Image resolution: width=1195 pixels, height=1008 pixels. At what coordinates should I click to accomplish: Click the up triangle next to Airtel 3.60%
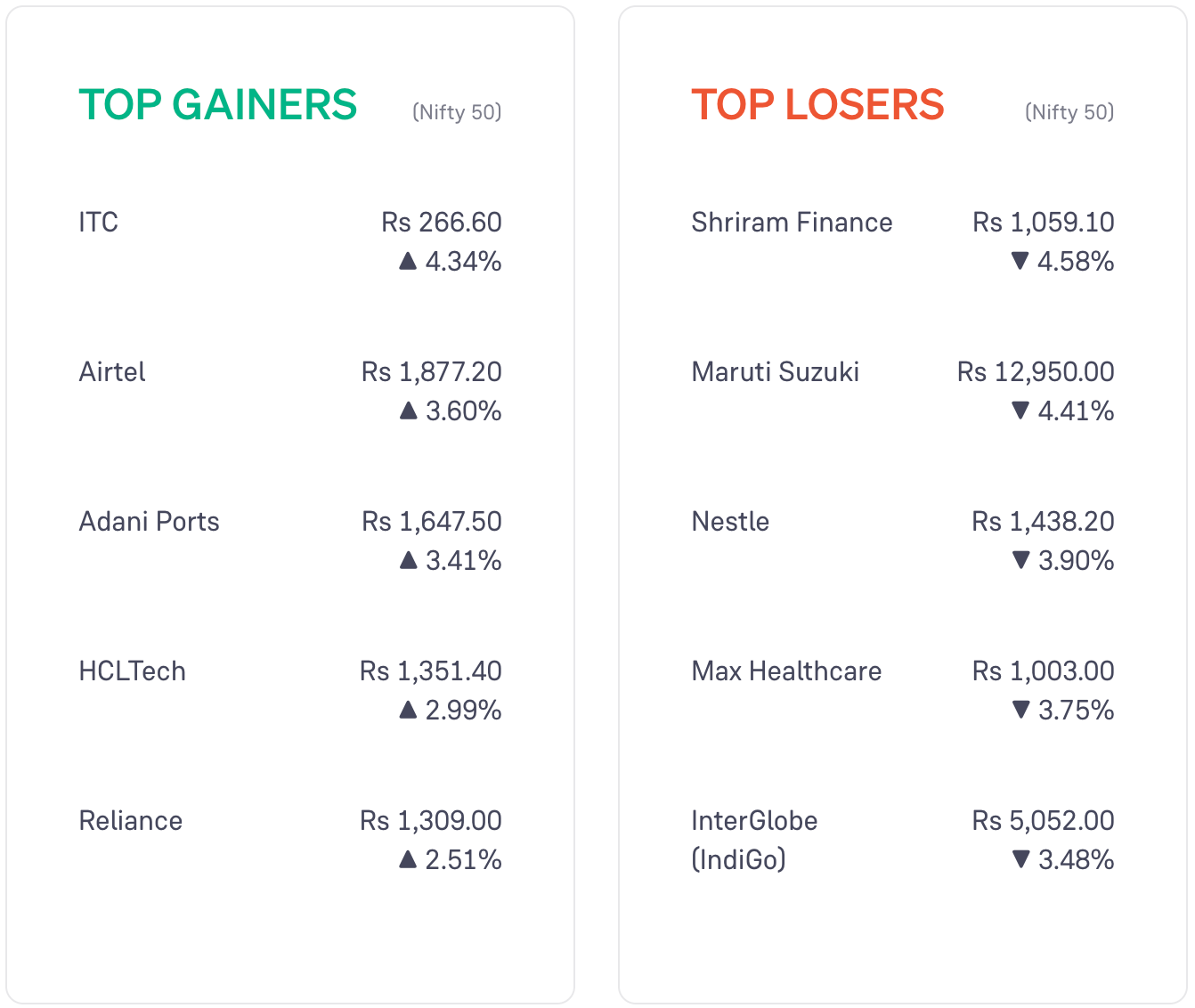pos(408,411)
